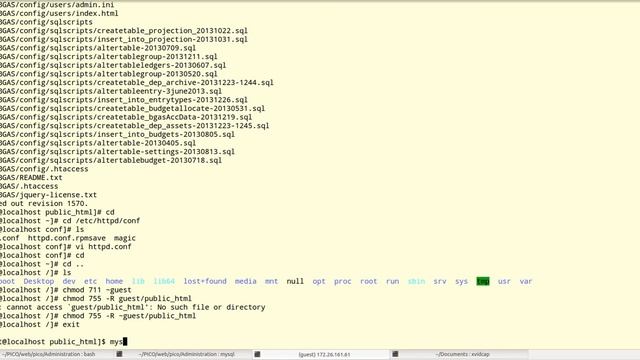This screenshot has width=640, height=360.
Task: Click the 'dev' directory entry
Action: 69,281
